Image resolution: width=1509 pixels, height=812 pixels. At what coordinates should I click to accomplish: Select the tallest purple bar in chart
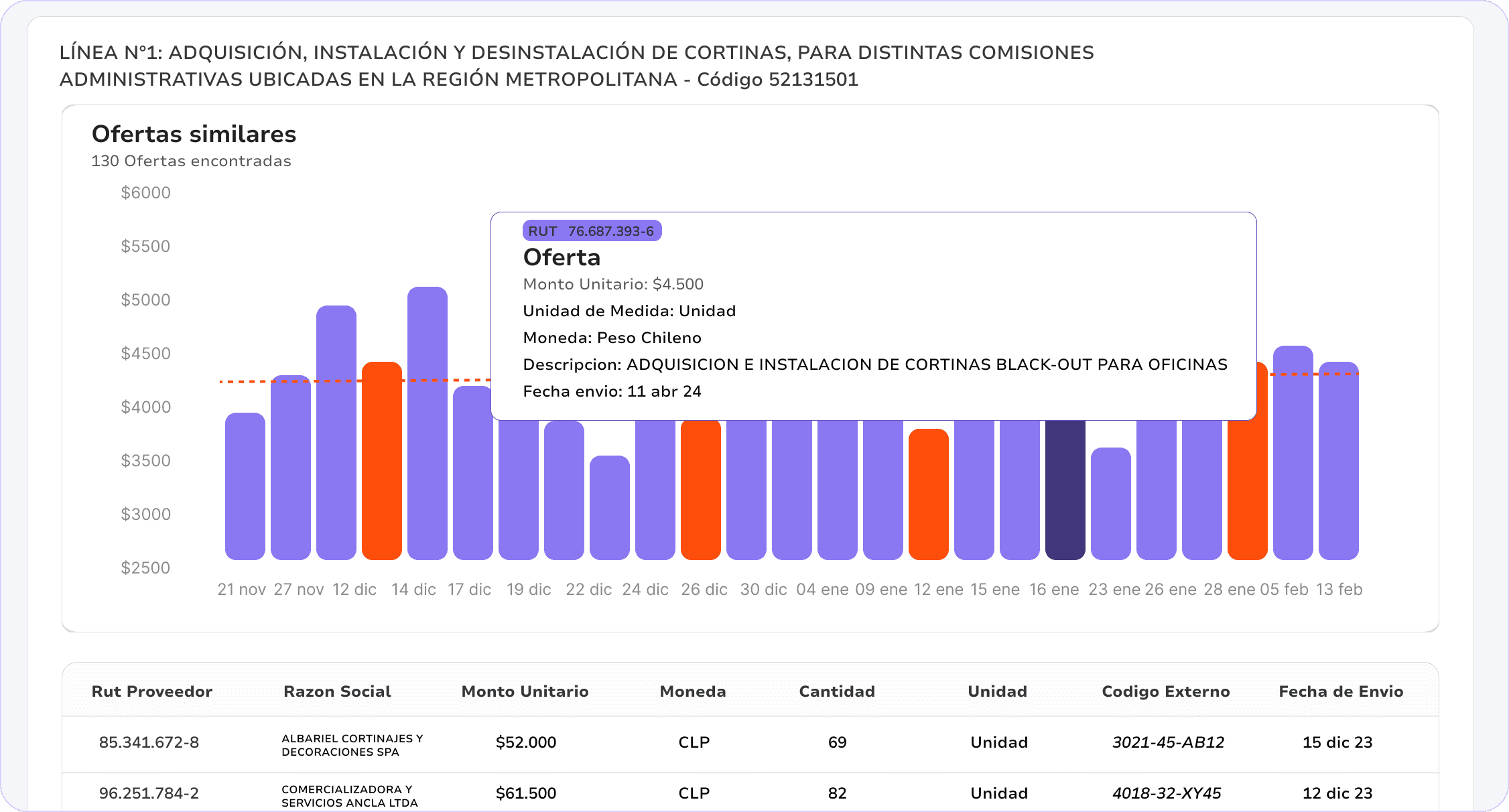[x=428, y=423]
